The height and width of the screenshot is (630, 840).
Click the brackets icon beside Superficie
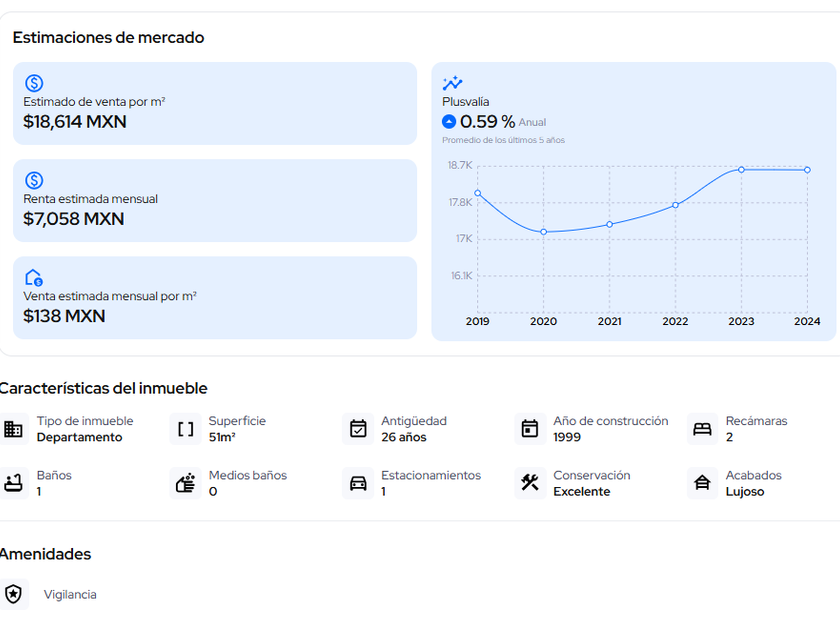coord(186,429)
